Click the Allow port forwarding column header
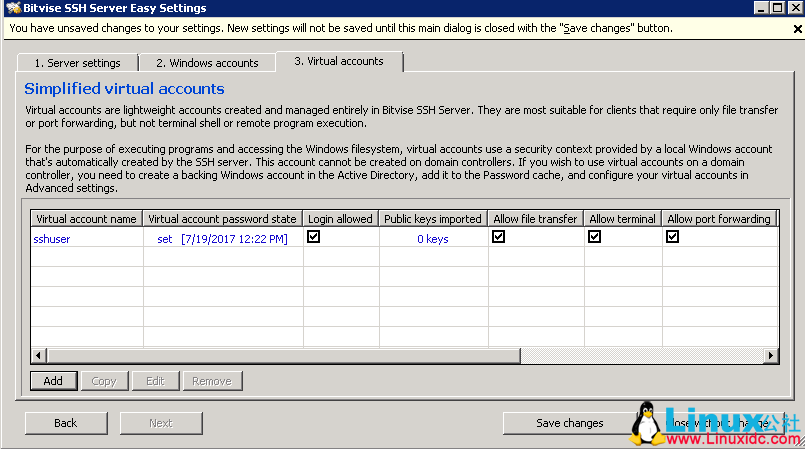This screenshot has width=805, height=449. tap(719, 219)
